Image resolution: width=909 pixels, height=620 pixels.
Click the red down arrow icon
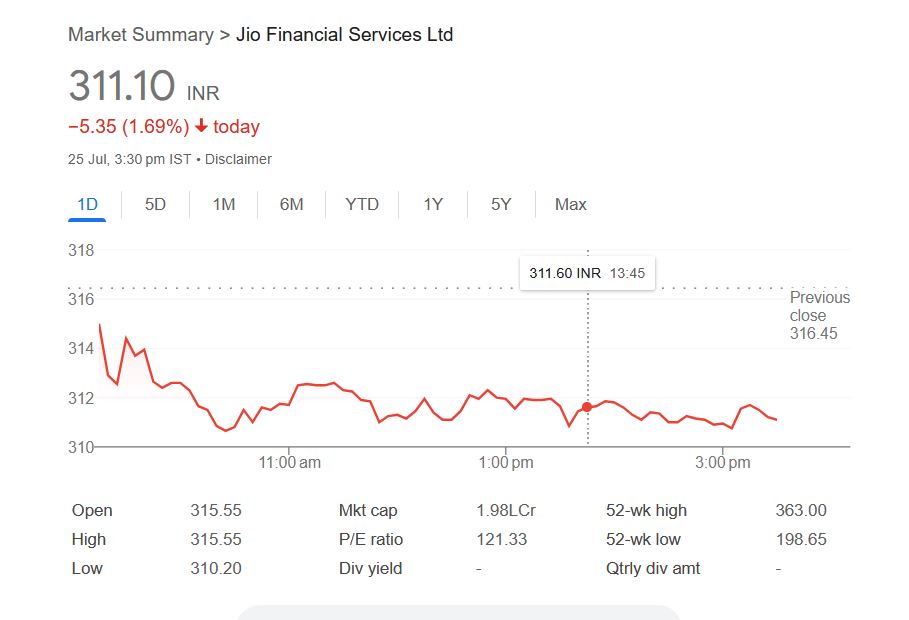[201, 127]
